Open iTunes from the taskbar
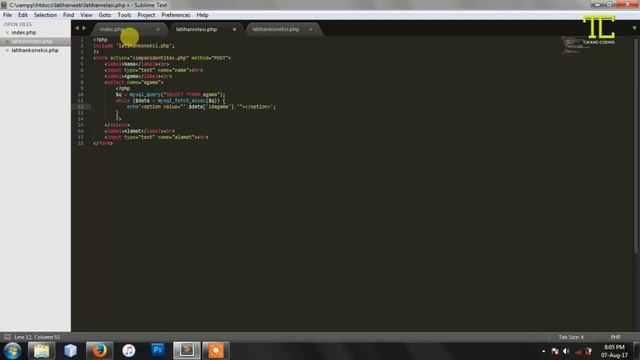The image size is (640, 360). pyautogui.click(x=129, y=351)
